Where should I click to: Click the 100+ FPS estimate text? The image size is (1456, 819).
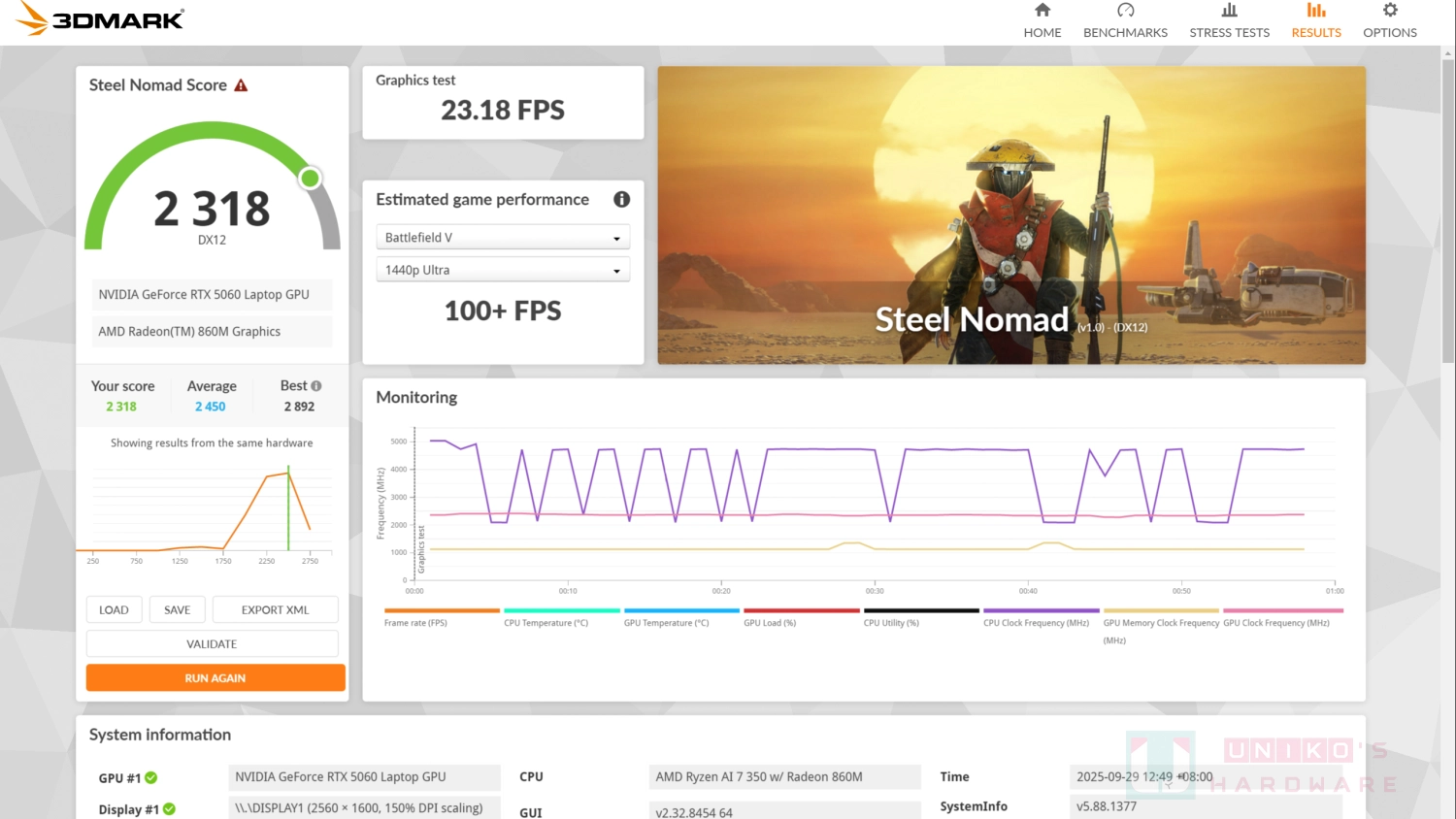[x=503, y=311]
